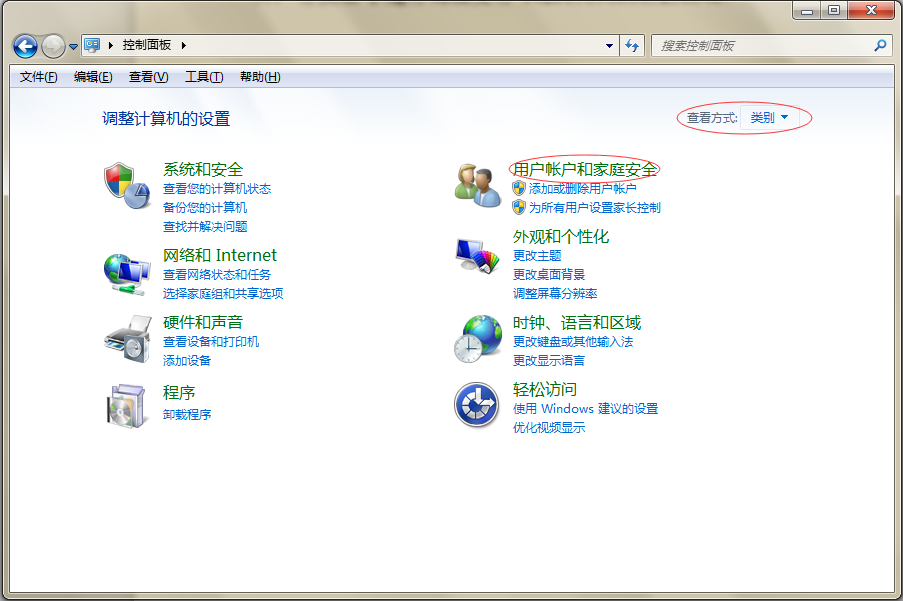The image size is (903, 601).
Task: Click 更改桌面背景 link
Action: point(549,275)
